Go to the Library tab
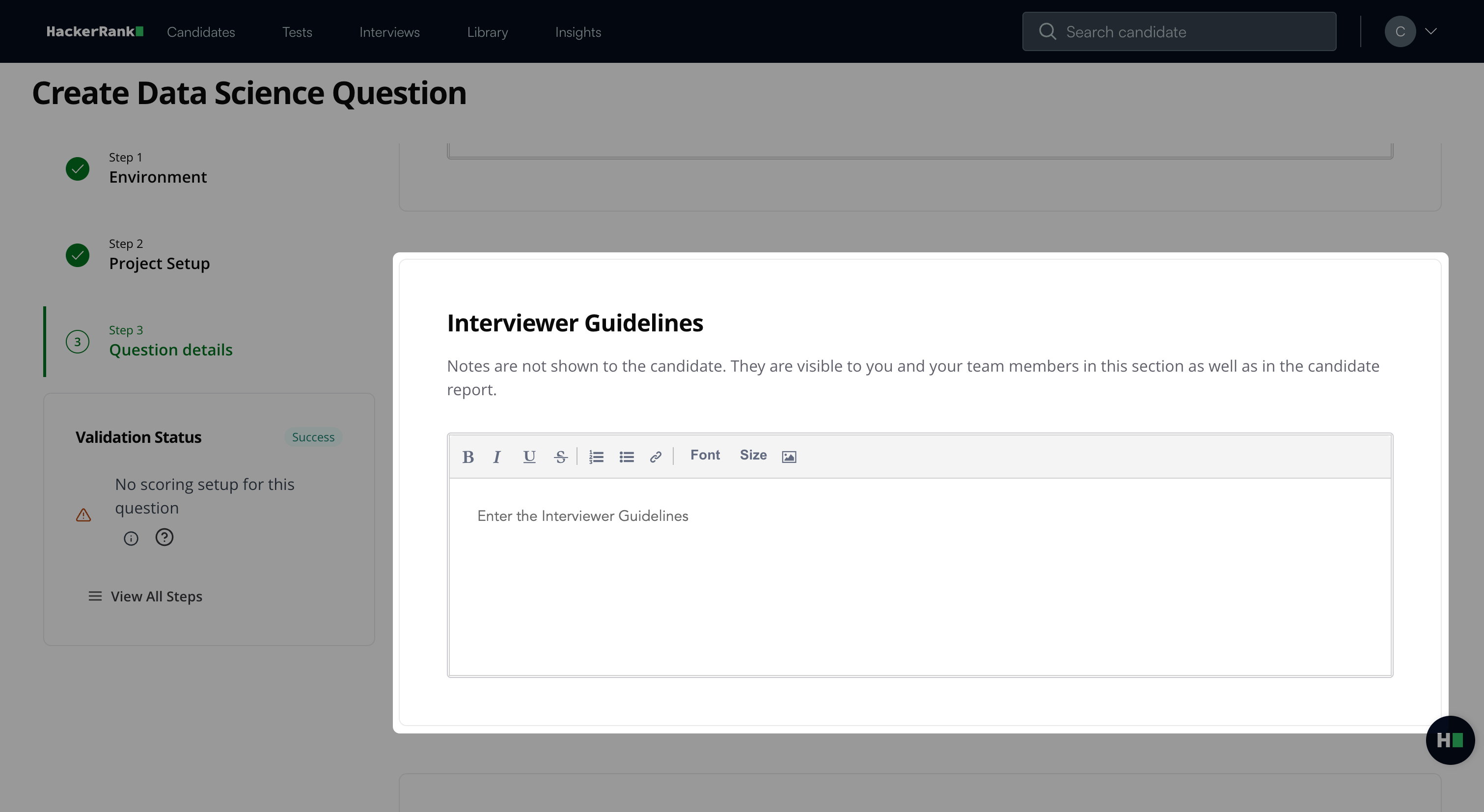 pyautogui.click(x=487, y=32)
